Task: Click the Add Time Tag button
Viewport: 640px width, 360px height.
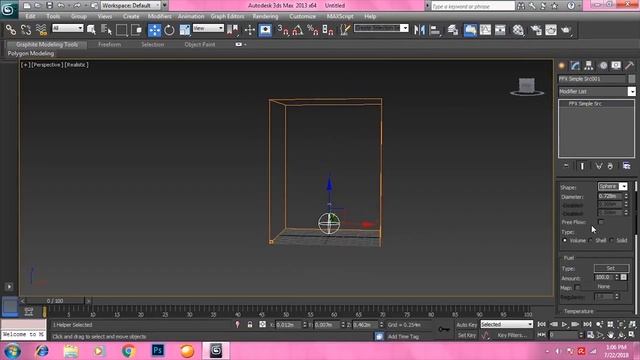Action: [403, 336]
